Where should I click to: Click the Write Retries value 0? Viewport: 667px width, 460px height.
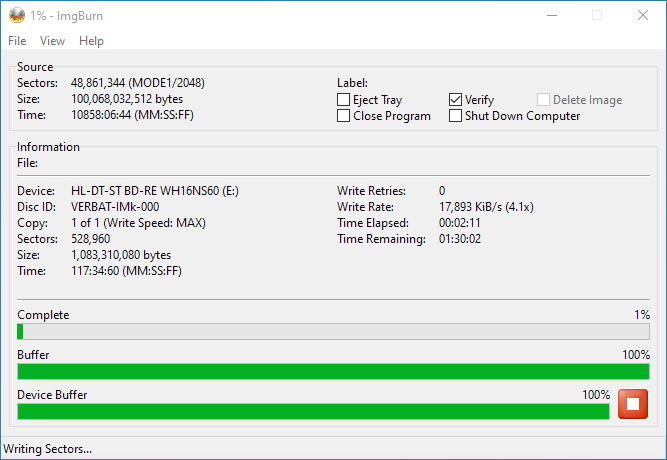pos(442,191)
